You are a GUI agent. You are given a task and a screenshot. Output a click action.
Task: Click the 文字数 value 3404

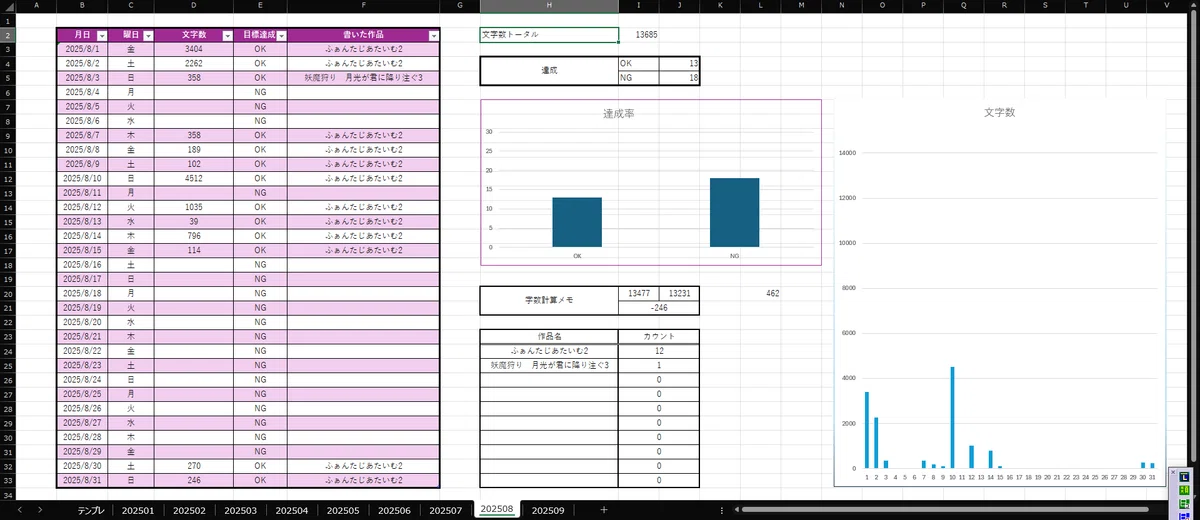coord(194,49)
